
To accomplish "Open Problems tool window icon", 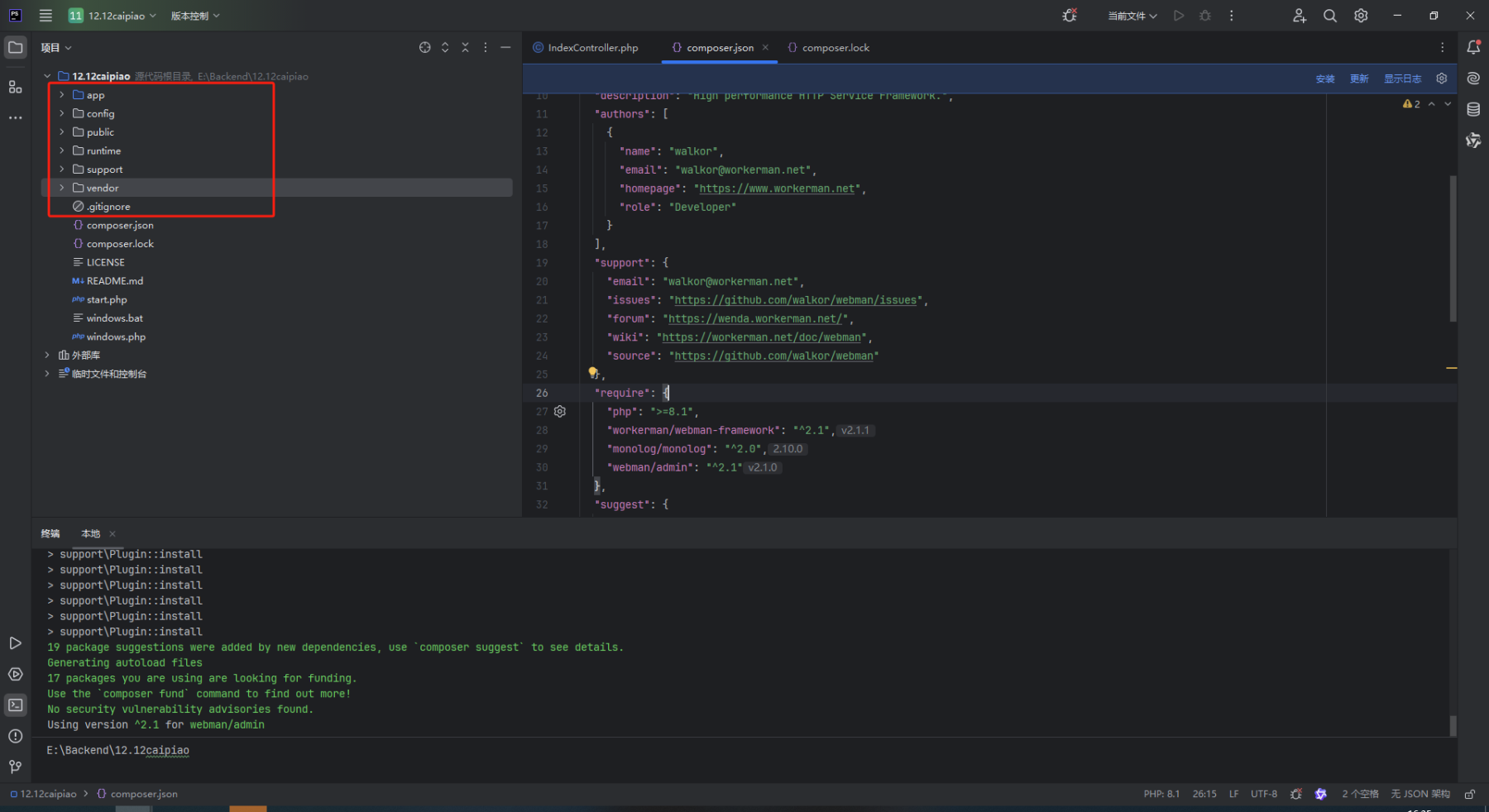I will [x=16, y=736].
